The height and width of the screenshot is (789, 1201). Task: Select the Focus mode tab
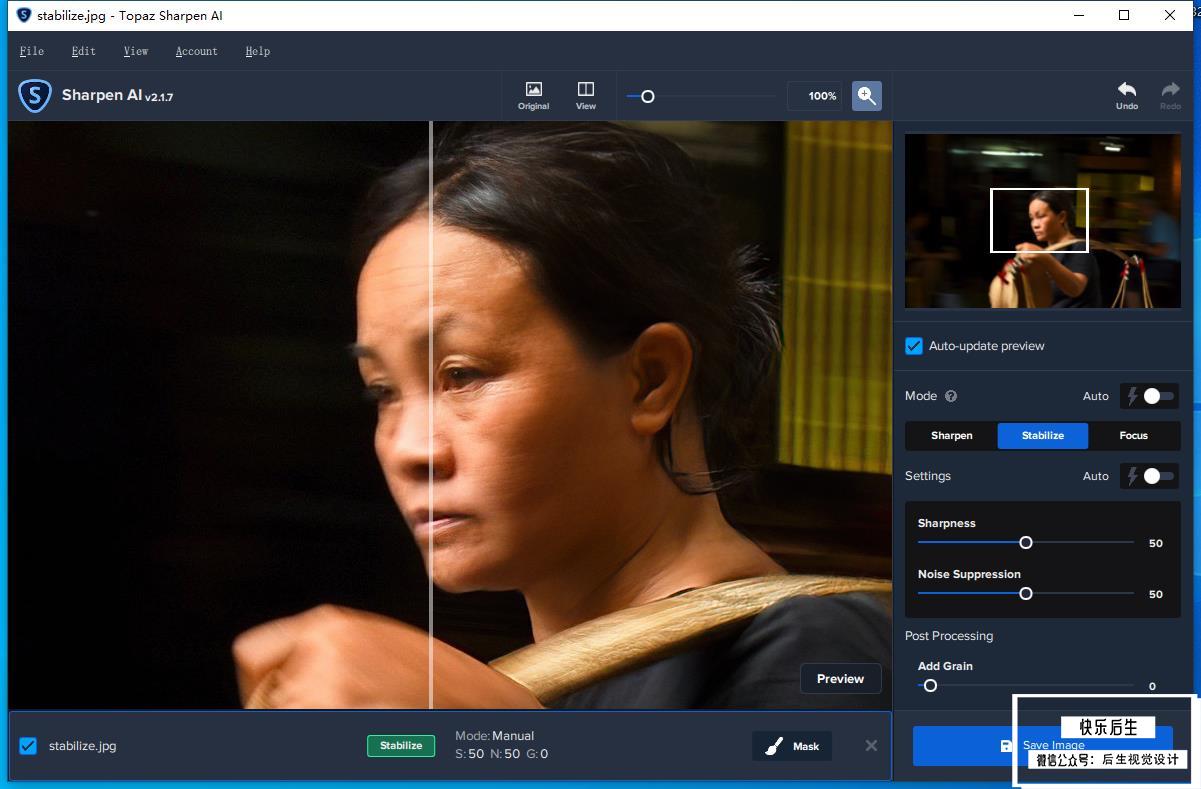tap(1134, 435)
